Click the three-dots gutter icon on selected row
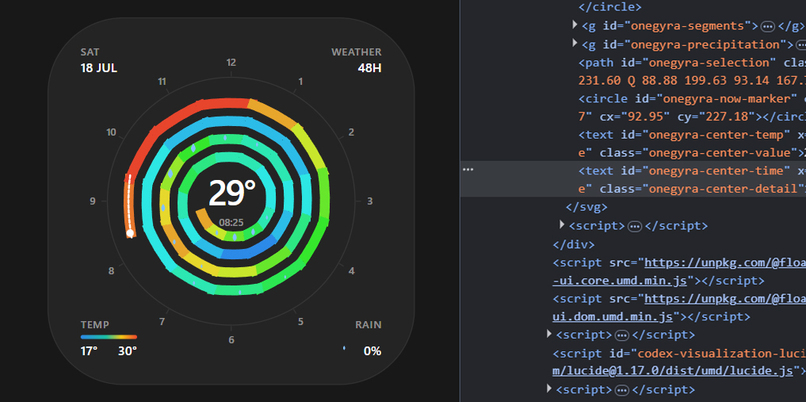This screenshot has width=806, height=402. coord(467,169)
